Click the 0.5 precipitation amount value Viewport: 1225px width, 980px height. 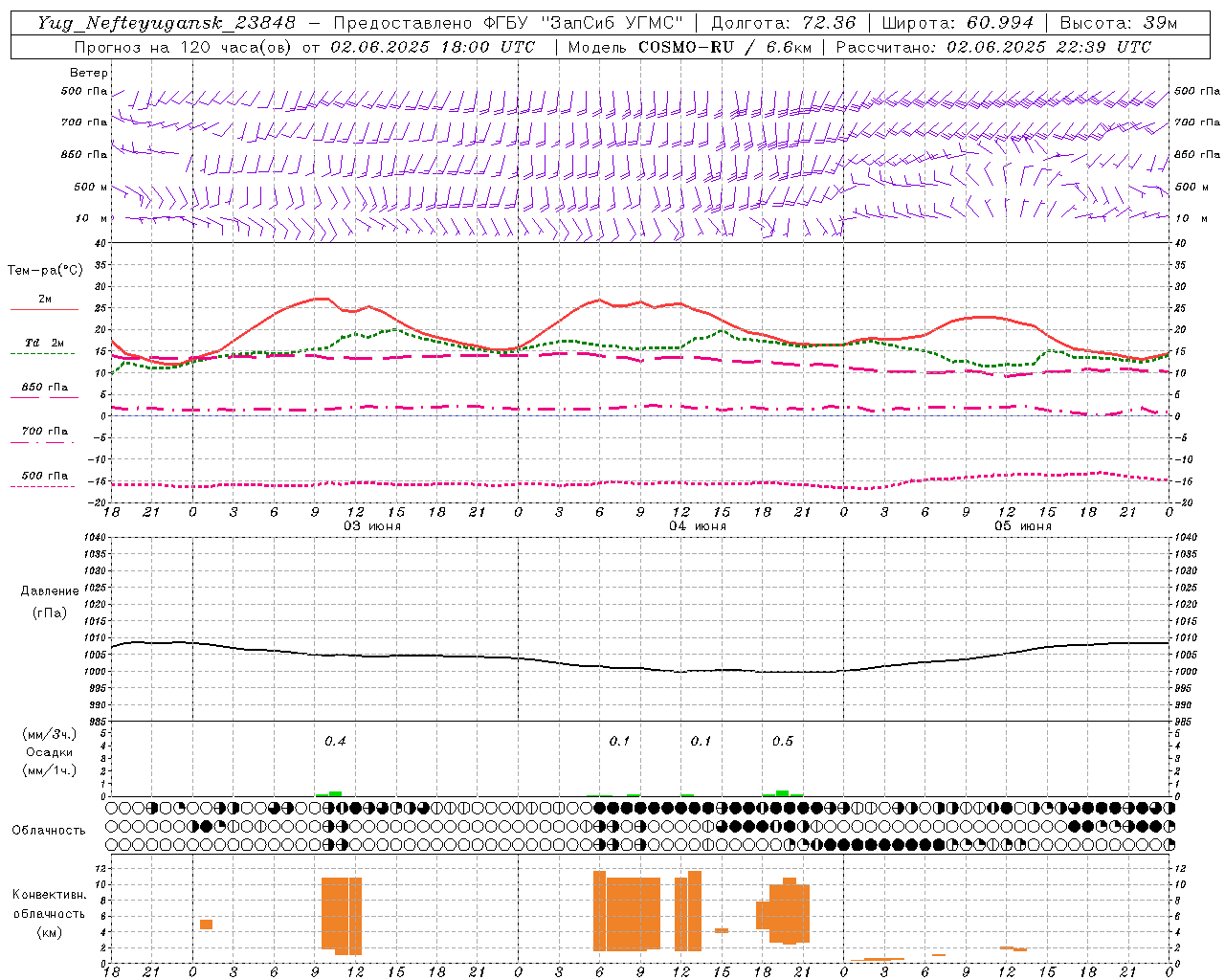click(783, 741)
